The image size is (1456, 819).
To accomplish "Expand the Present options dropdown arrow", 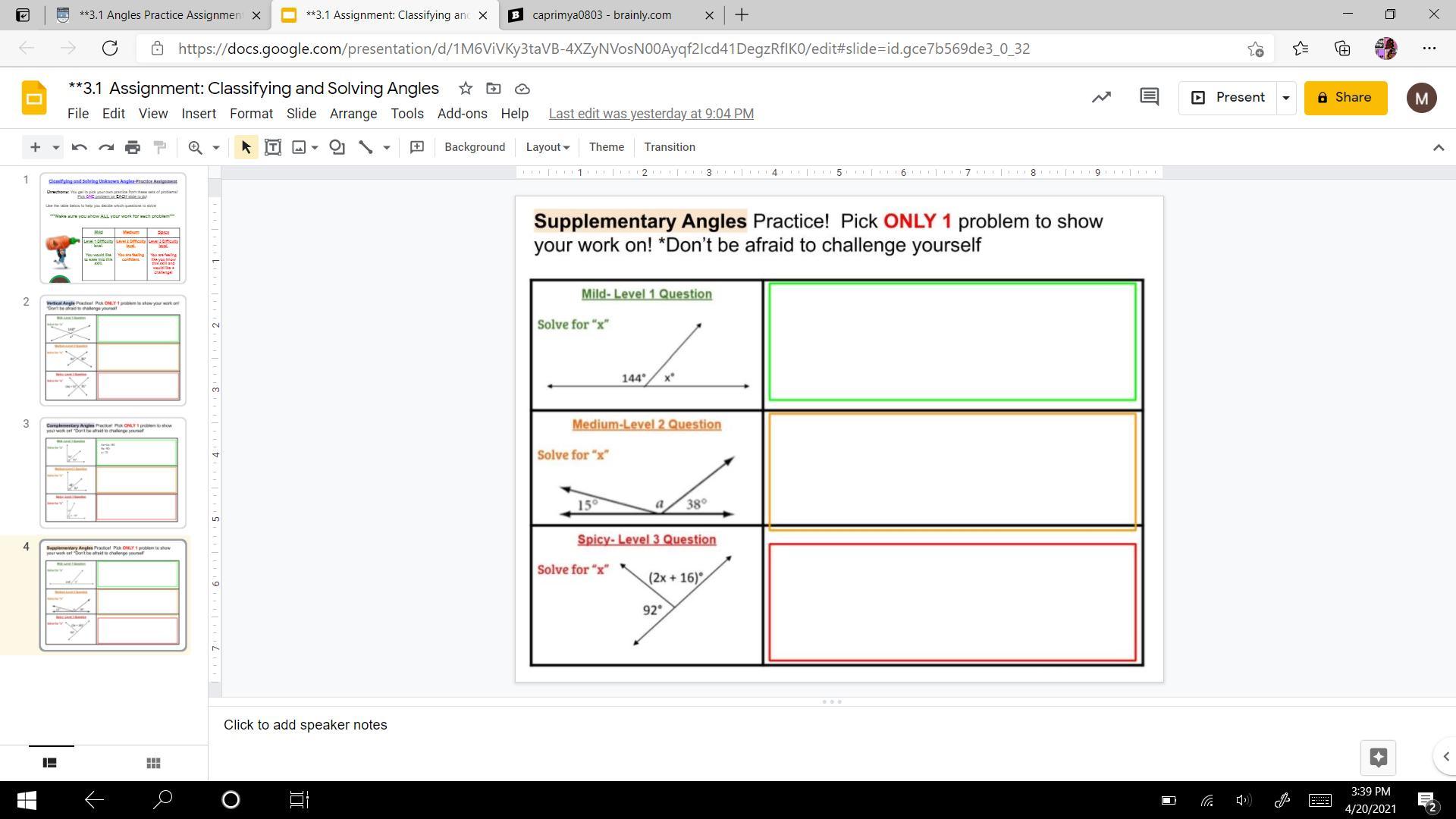I will 1285,98.
